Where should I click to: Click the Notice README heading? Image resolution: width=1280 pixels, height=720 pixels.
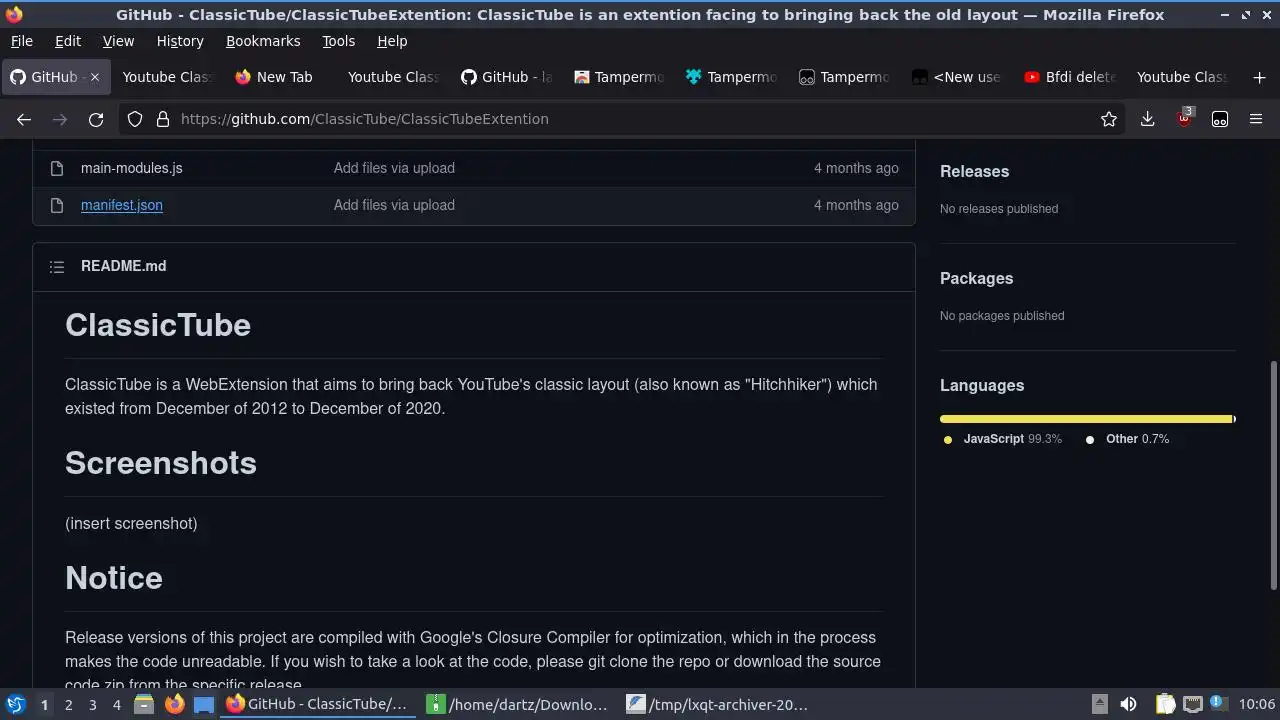coord(114,578)
